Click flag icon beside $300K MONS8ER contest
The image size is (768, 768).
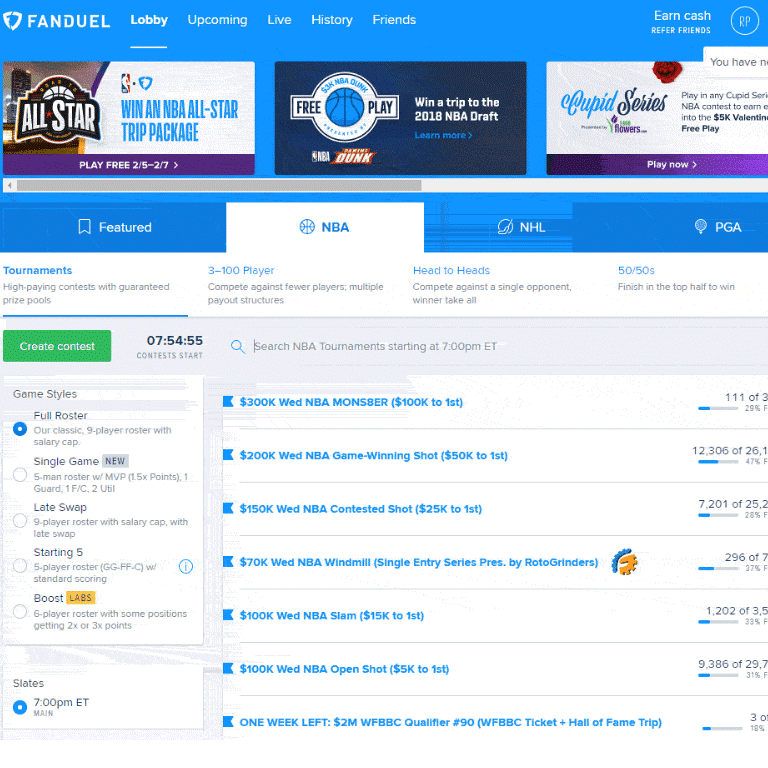[x=228, y=402]
